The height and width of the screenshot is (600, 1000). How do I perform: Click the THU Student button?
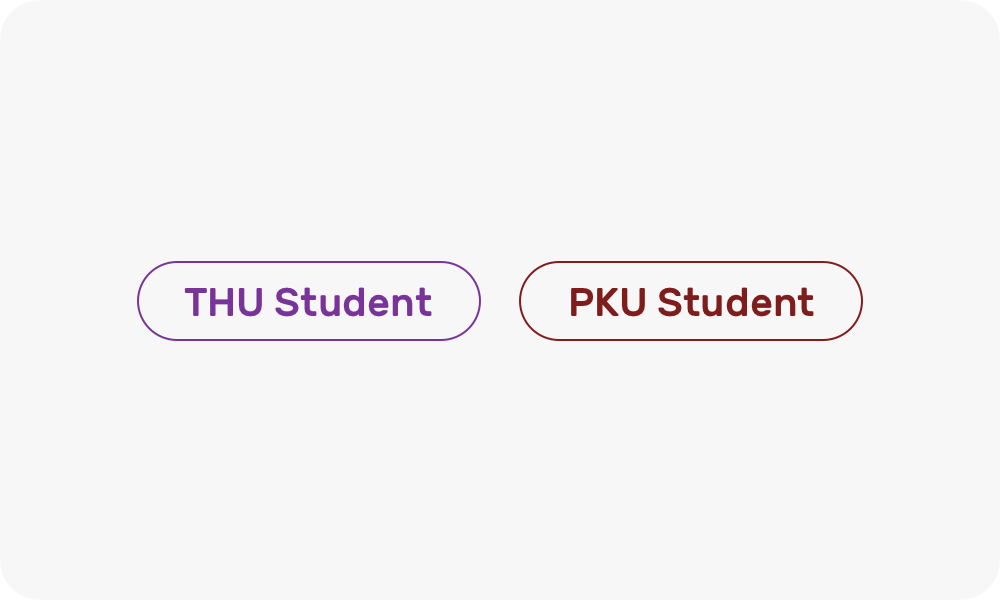(x=309, y=301)
